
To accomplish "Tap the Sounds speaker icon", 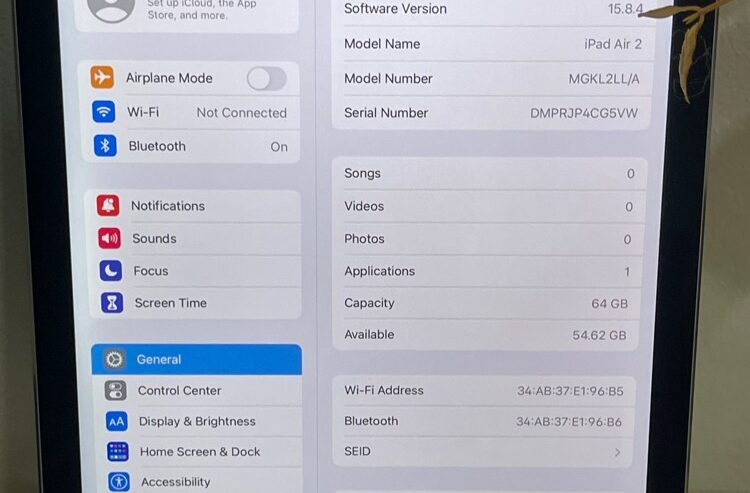I will [x=110, y=238].
